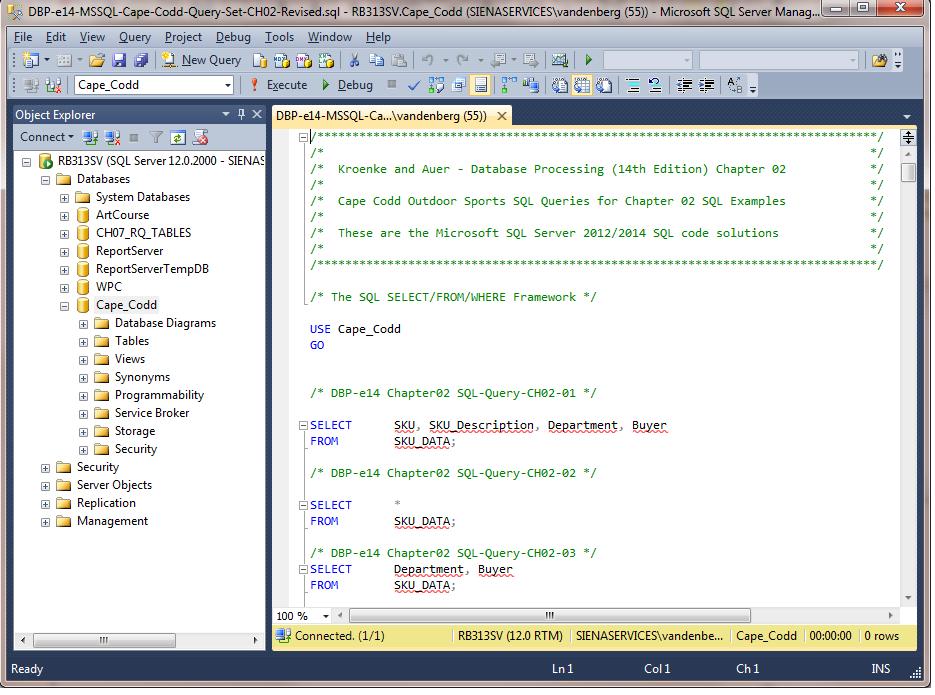This screenshot has width=935, height=695.
Task: Click the Decrease Indent icon
Action: pos(684,86)
